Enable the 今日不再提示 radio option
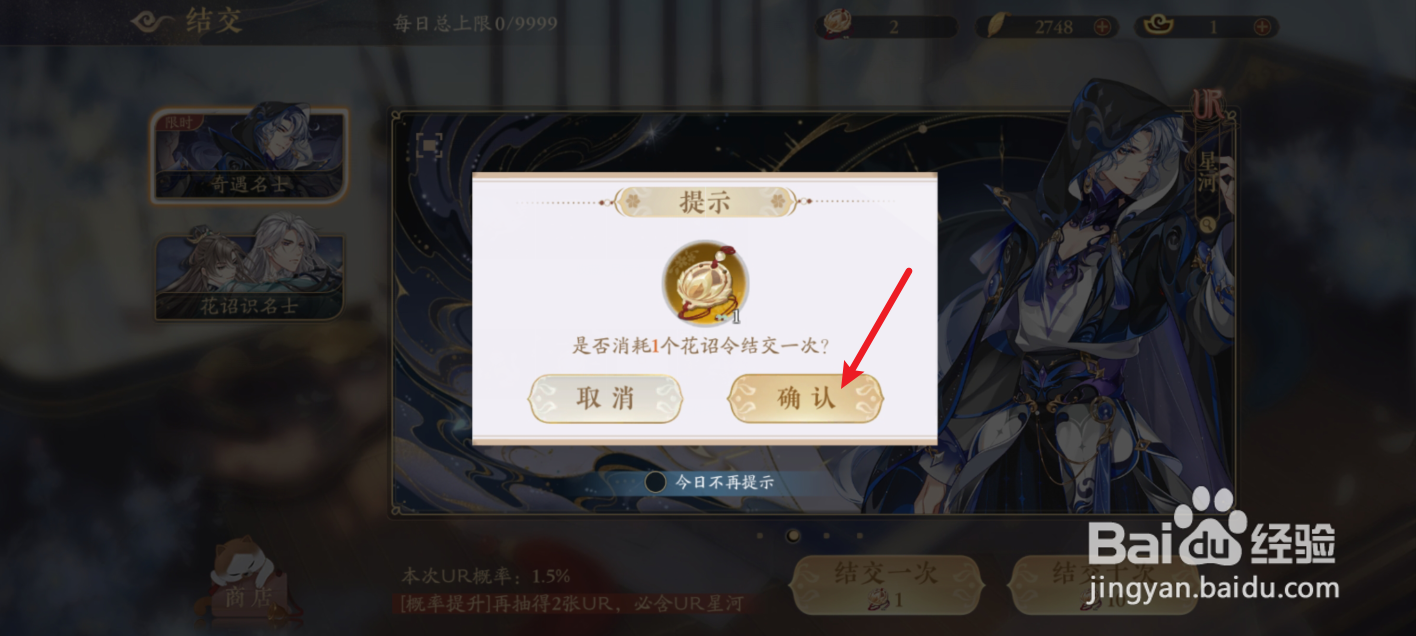The image size is (1416, 636). coord(655,482)
